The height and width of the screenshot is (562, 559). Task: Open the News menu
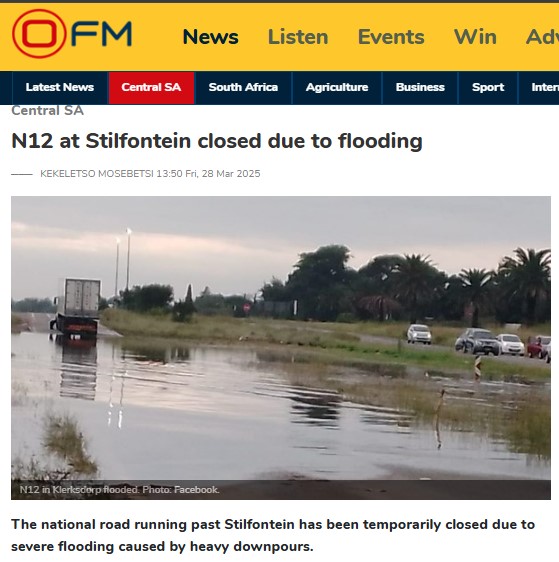(210, 37)
